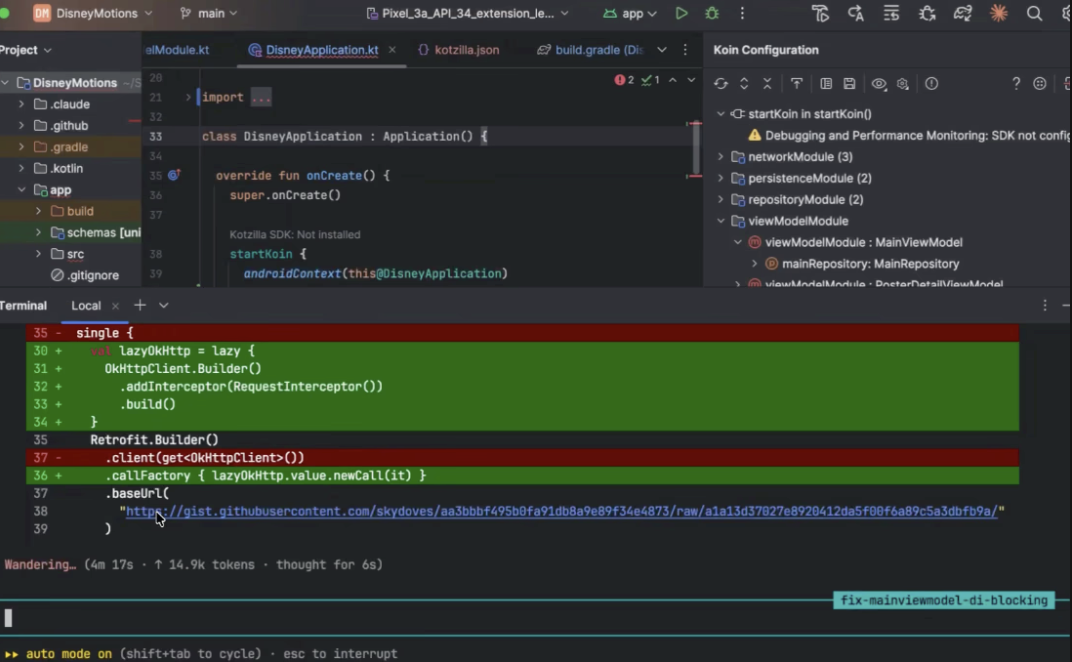Click the list layout icon in Koin toolbar
This screenshot has height=662, width=1072.
click(826, 83)
